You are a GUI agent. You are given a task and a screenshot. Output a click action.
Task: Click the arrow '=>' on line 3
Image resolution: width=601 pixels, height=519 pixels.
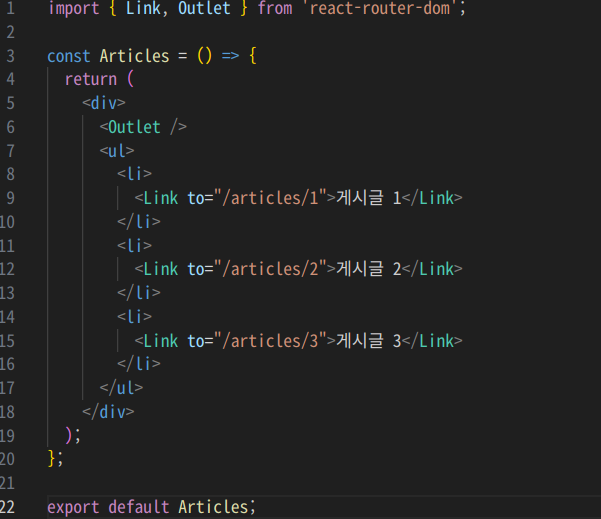(x=230, y=56)
